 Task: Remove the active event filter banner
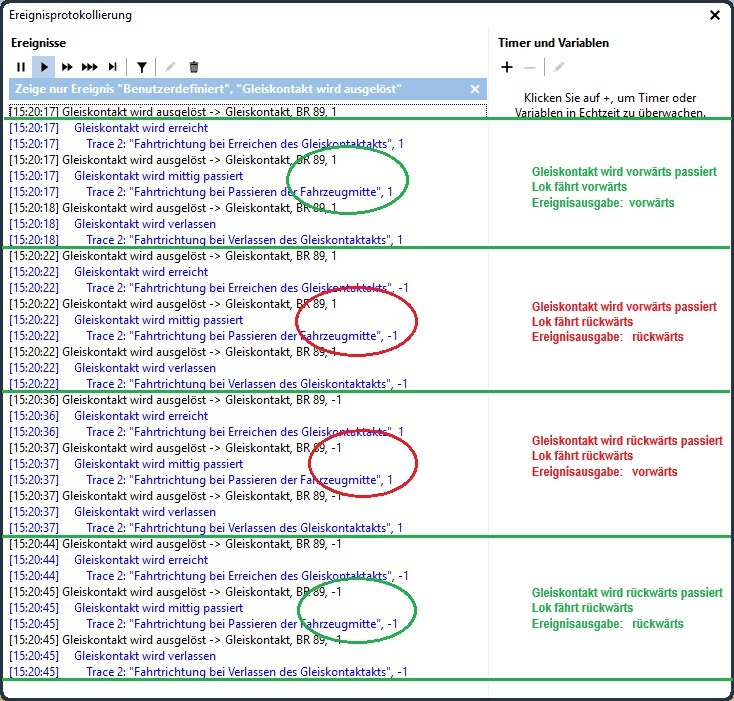475,89
